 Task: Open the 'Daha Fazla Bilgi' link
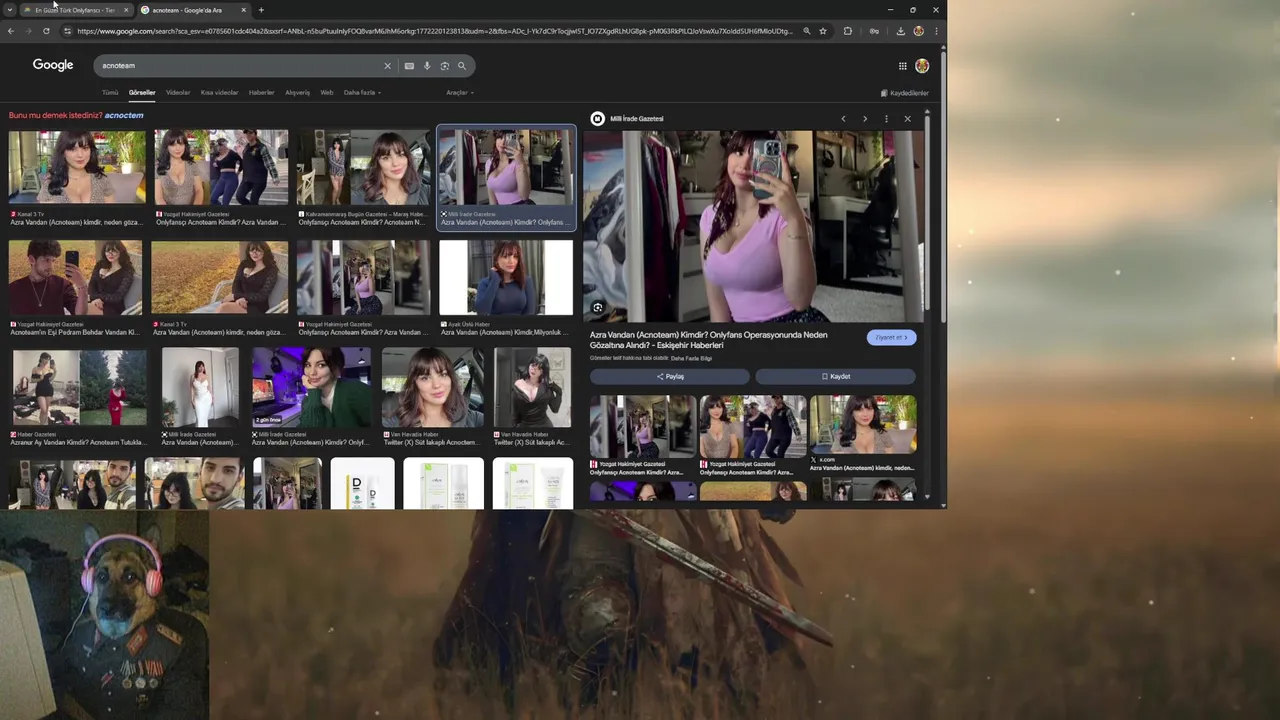tap(691, 358)
